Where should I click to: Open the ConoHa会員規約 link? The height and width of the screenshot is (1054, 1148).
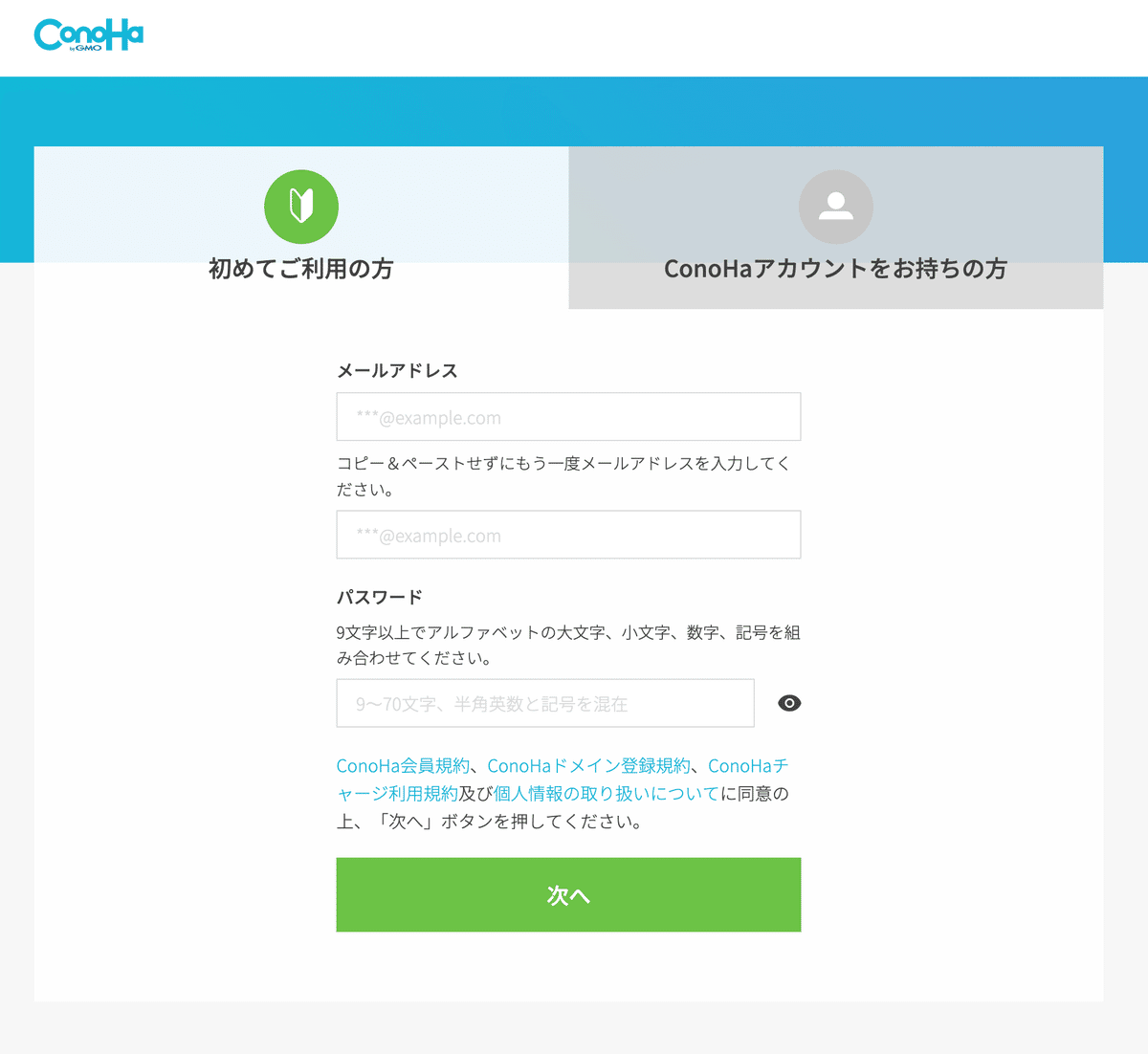pos(403,766)
